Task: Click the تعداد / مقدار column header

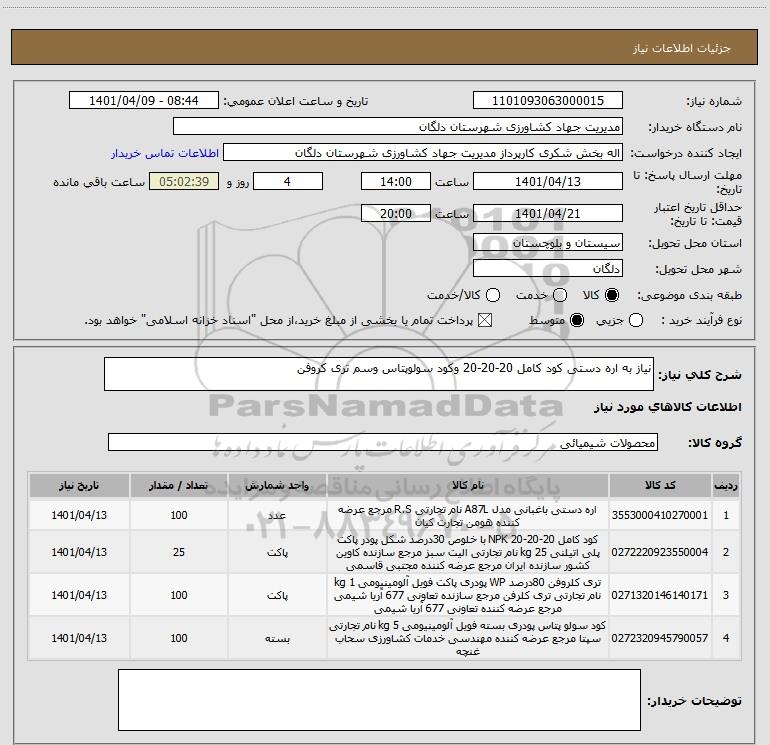Action: 179,485
